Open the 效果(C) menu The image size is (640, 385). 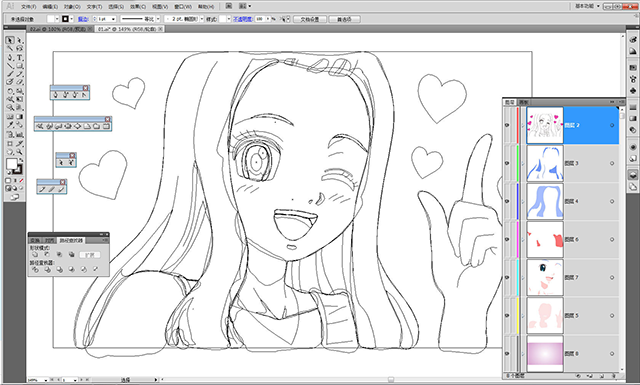coord(138,7)
